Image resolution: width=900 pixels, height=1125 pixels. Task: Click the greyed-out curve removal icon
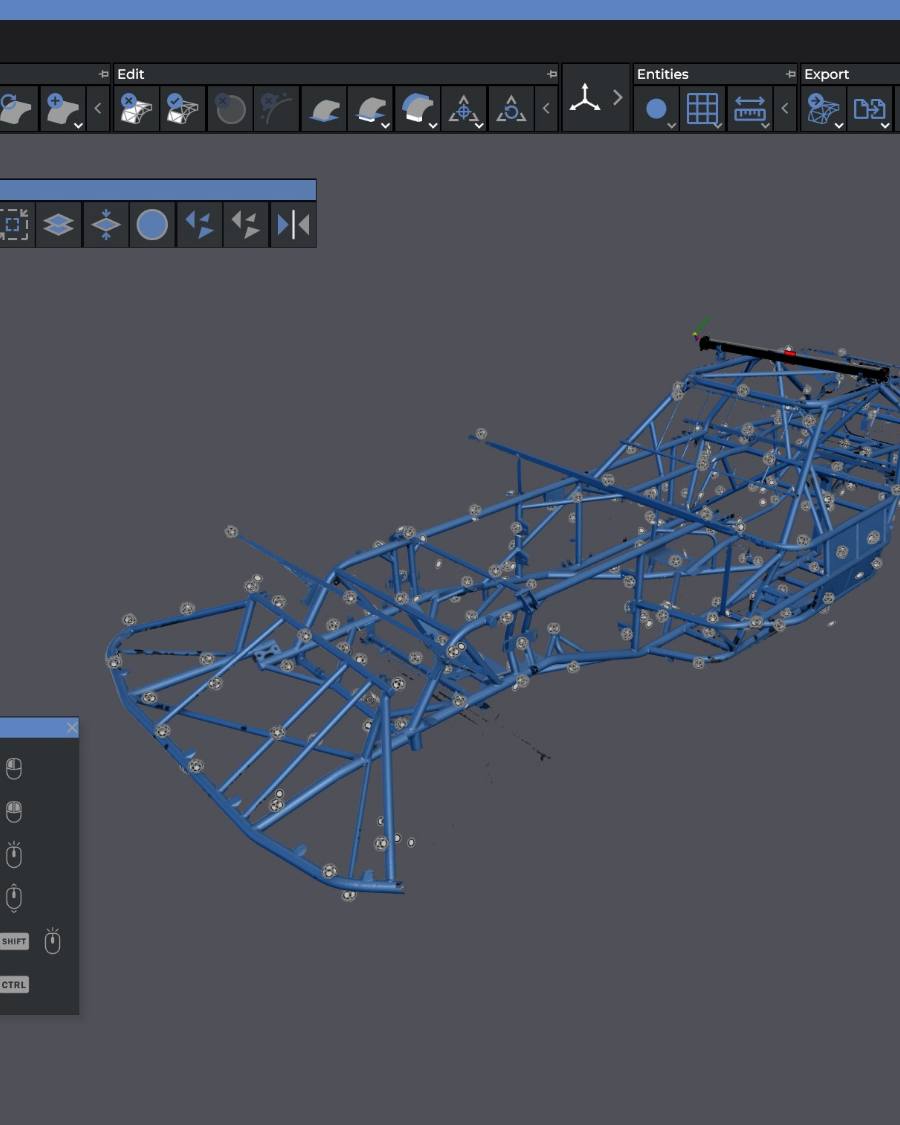[276, 108]
